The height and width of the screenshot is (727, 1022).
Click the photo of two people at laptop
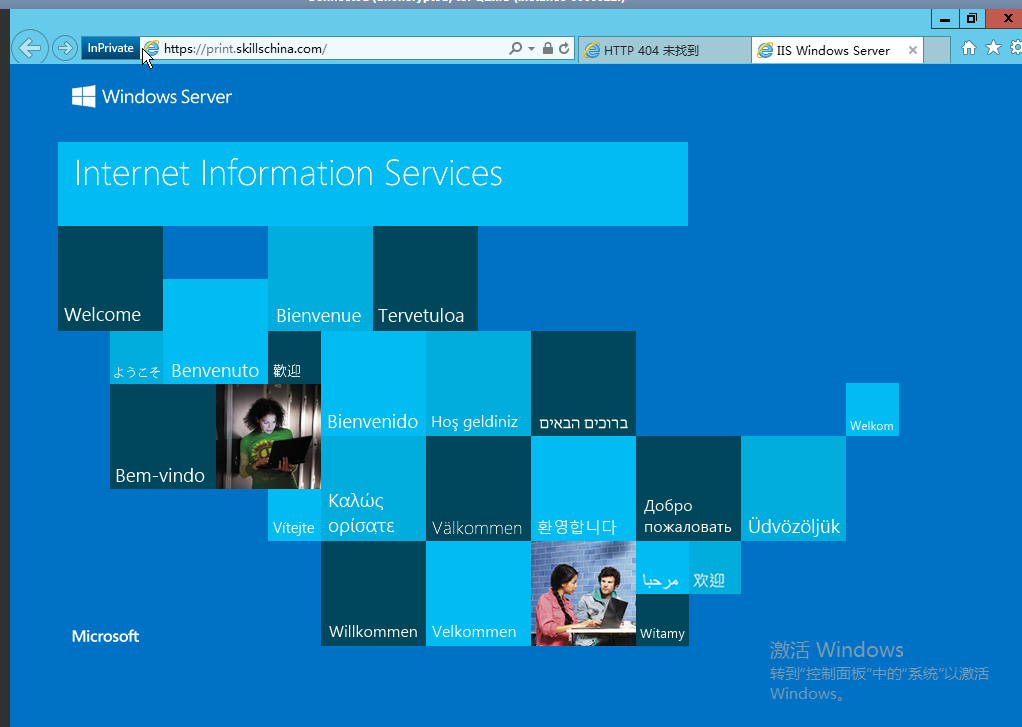(583, 593)
